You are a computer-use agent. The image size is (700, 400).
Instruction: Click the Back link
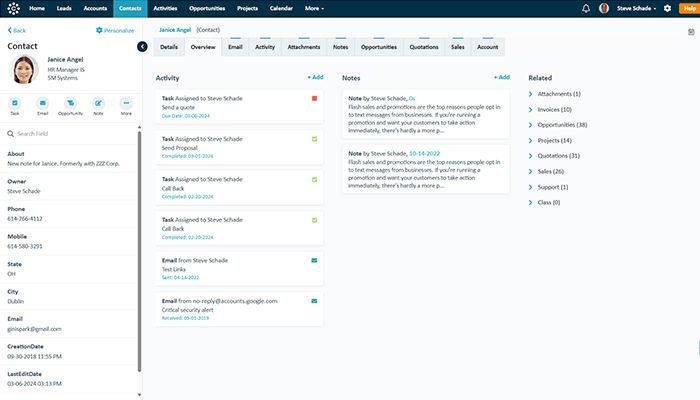[x=17, y=30]
